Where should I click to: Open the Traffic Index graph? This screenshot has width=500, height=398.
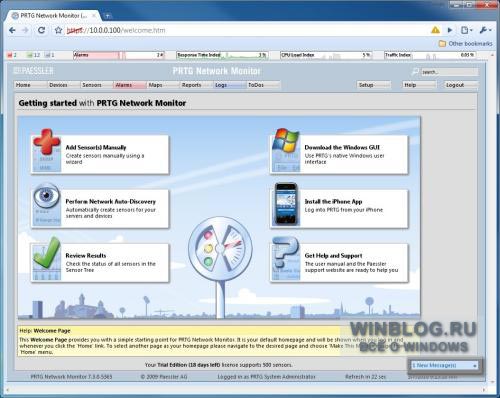pyautogui.click(x=430, y=55)
